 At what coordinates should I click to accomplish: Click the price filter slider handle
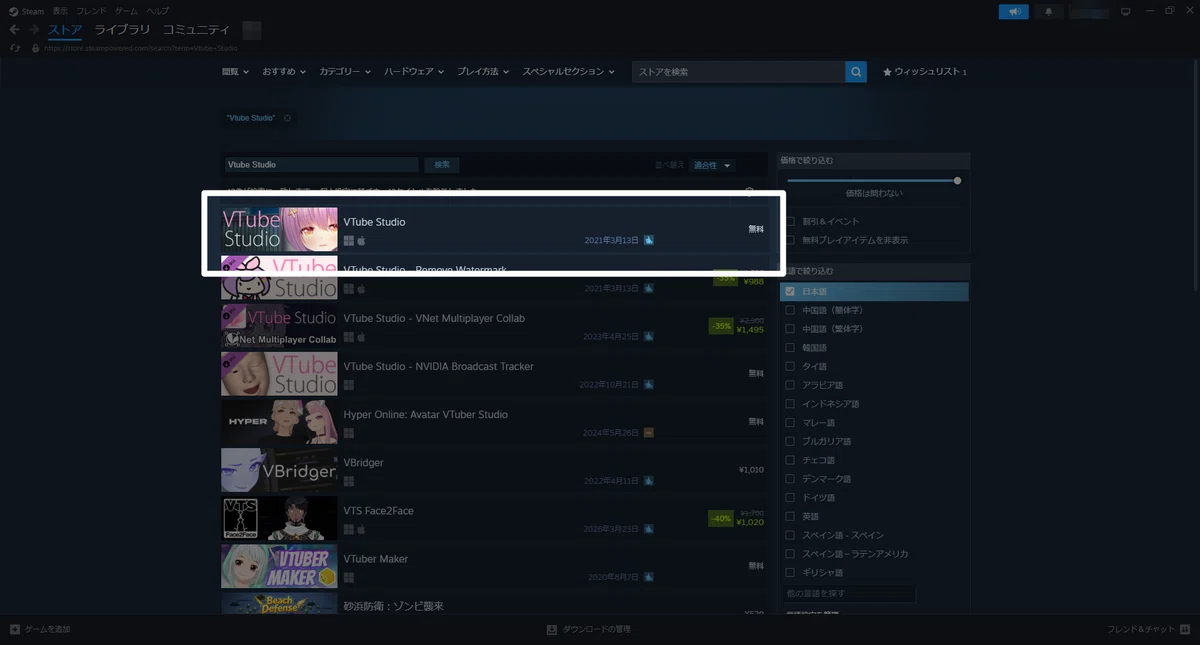pos(957,181)
